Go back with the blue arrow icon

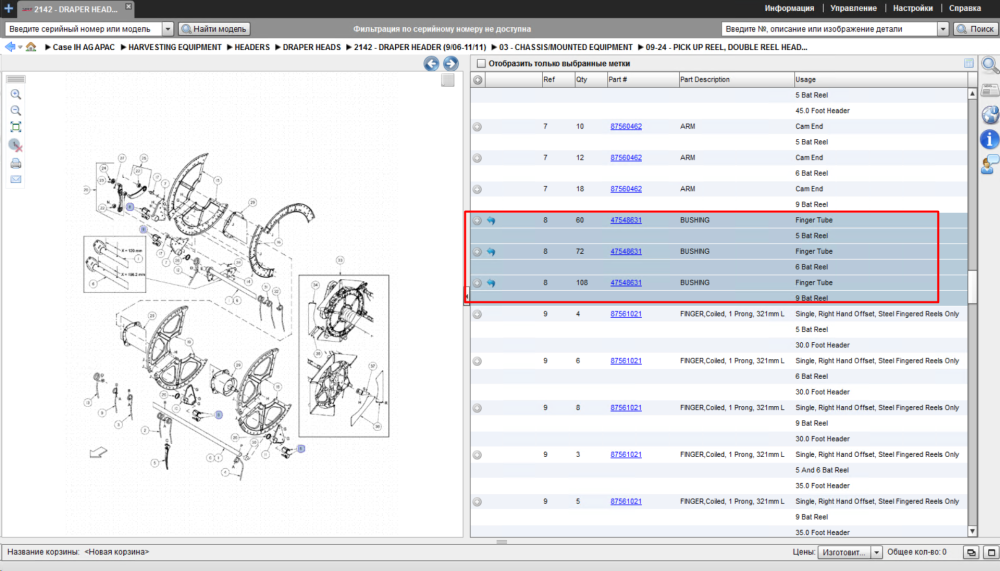(10, 47)
